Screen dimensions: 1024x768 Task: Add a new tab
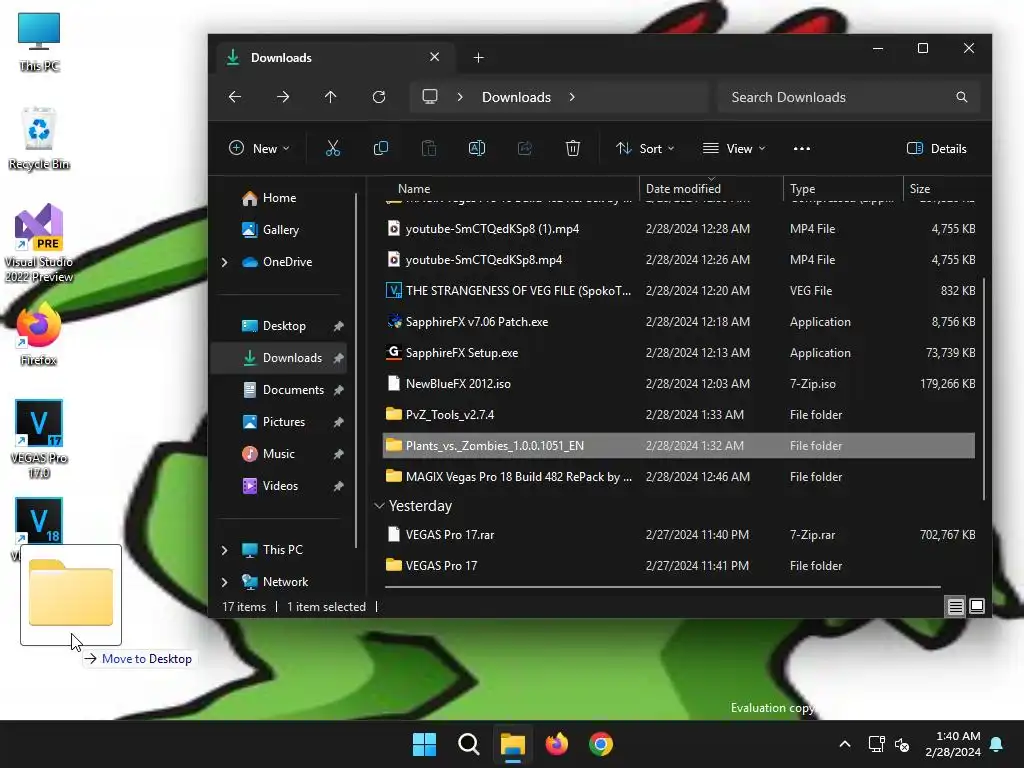point(478,57)
